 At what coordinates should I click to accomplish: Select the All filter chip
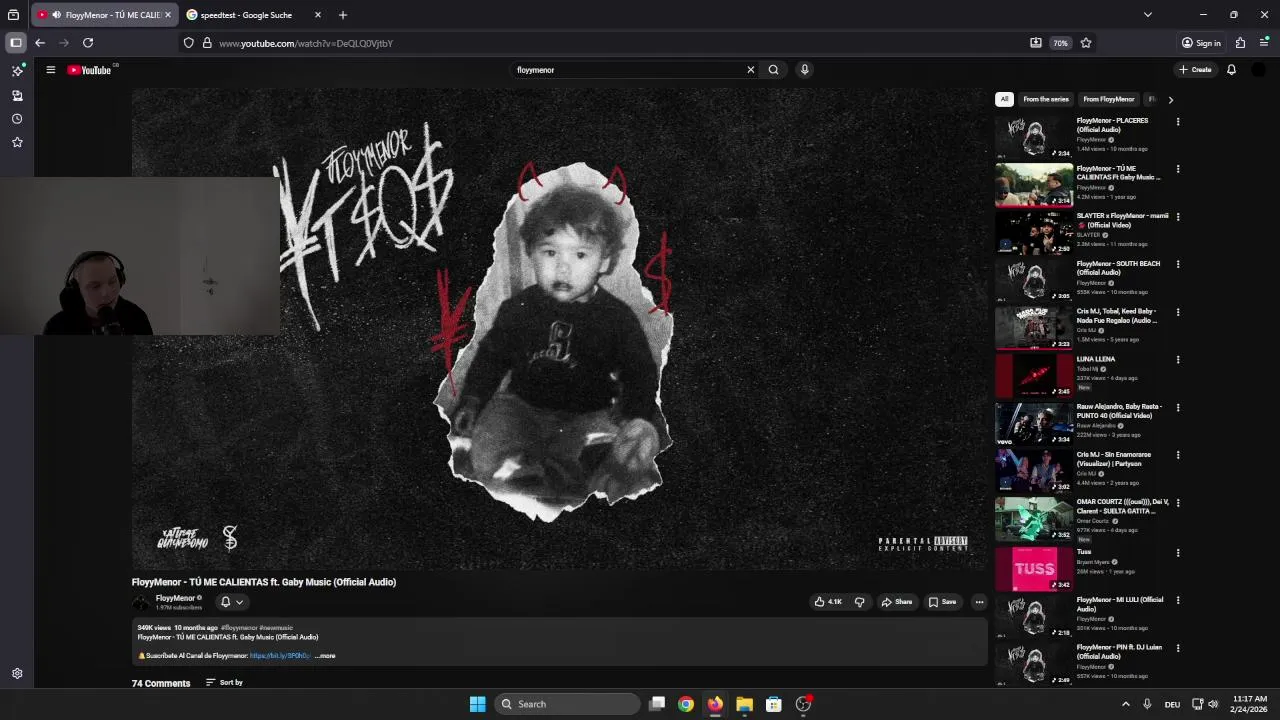tap(1004, 99)
